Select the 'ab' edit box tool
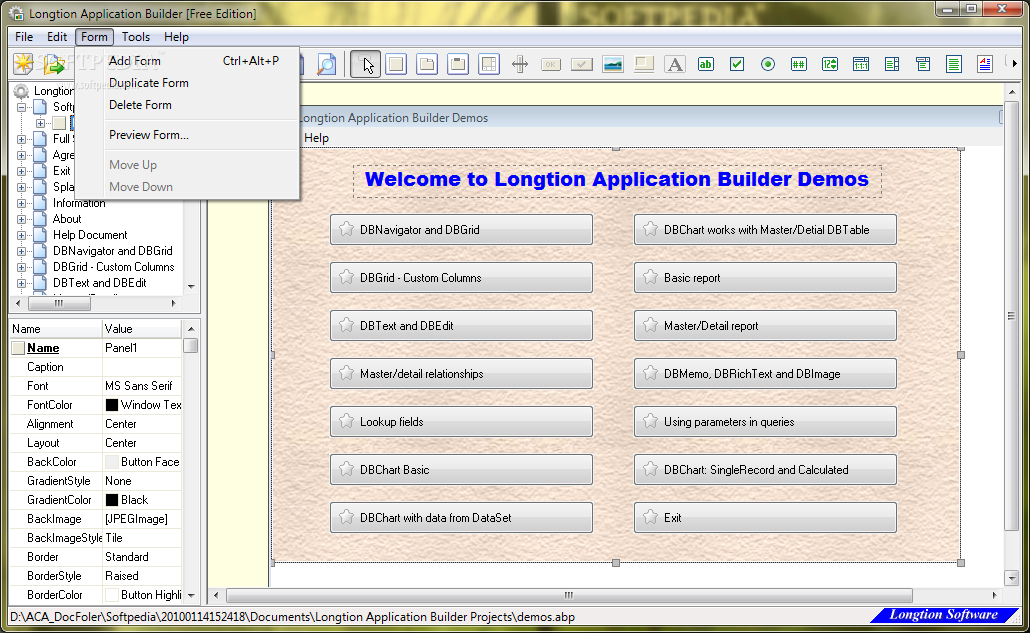The image size is (1030, 633). tap(705, 64)
